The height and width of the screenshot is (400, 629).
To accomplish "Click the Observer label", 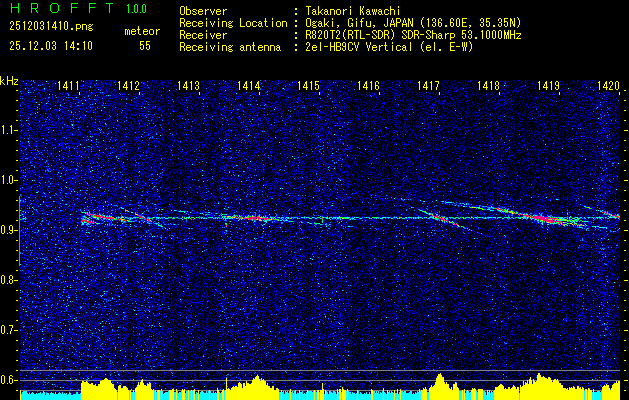I will click(x=203, y=11).
